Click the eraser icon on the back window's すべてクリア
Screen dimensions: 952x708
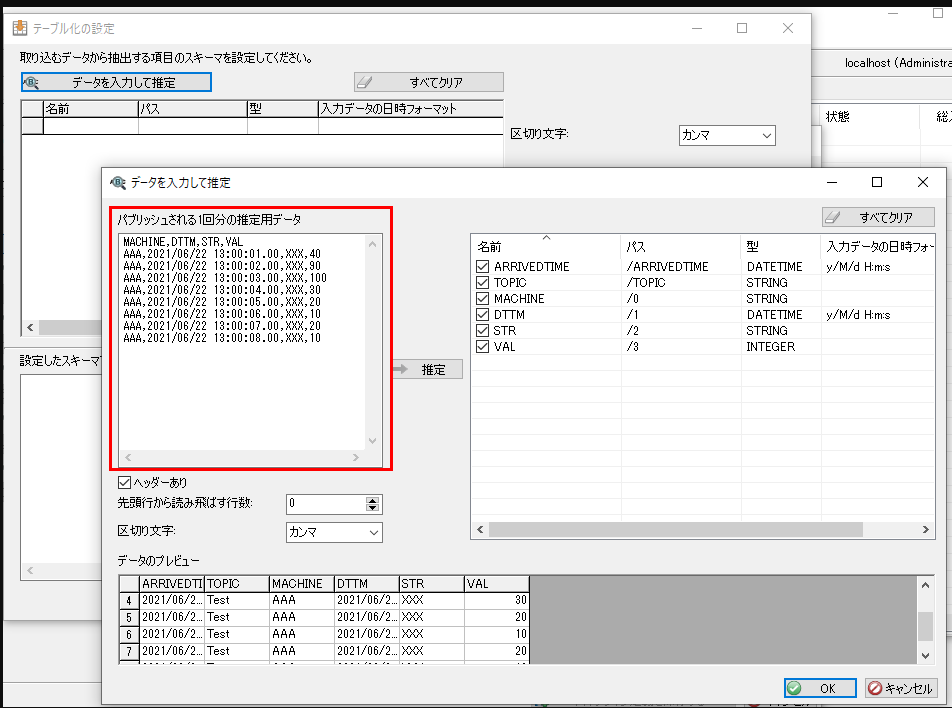(364, 82)
